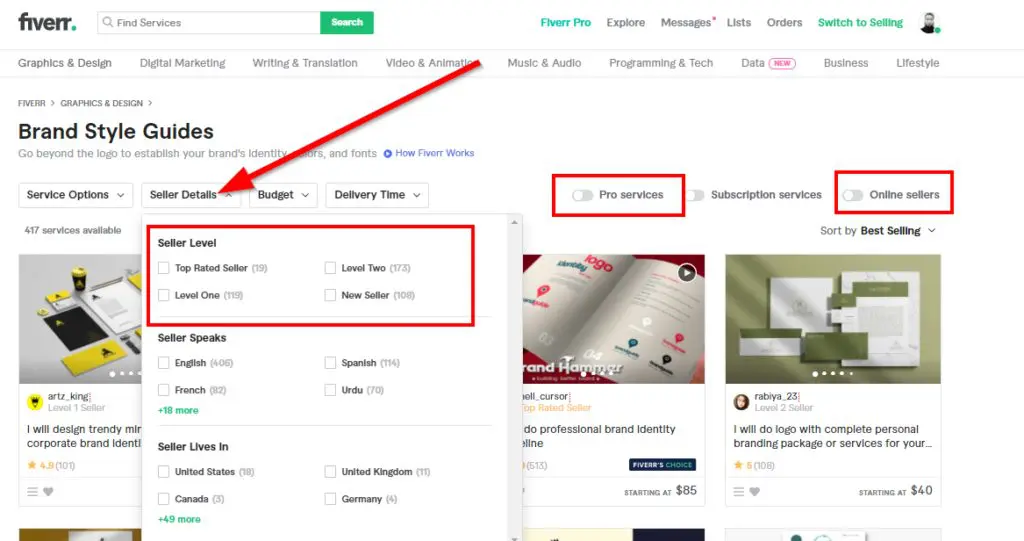Click heart icon on rabiya_23 gig
The height and width of the screenshot is (541, 1024).
point(754,491)
